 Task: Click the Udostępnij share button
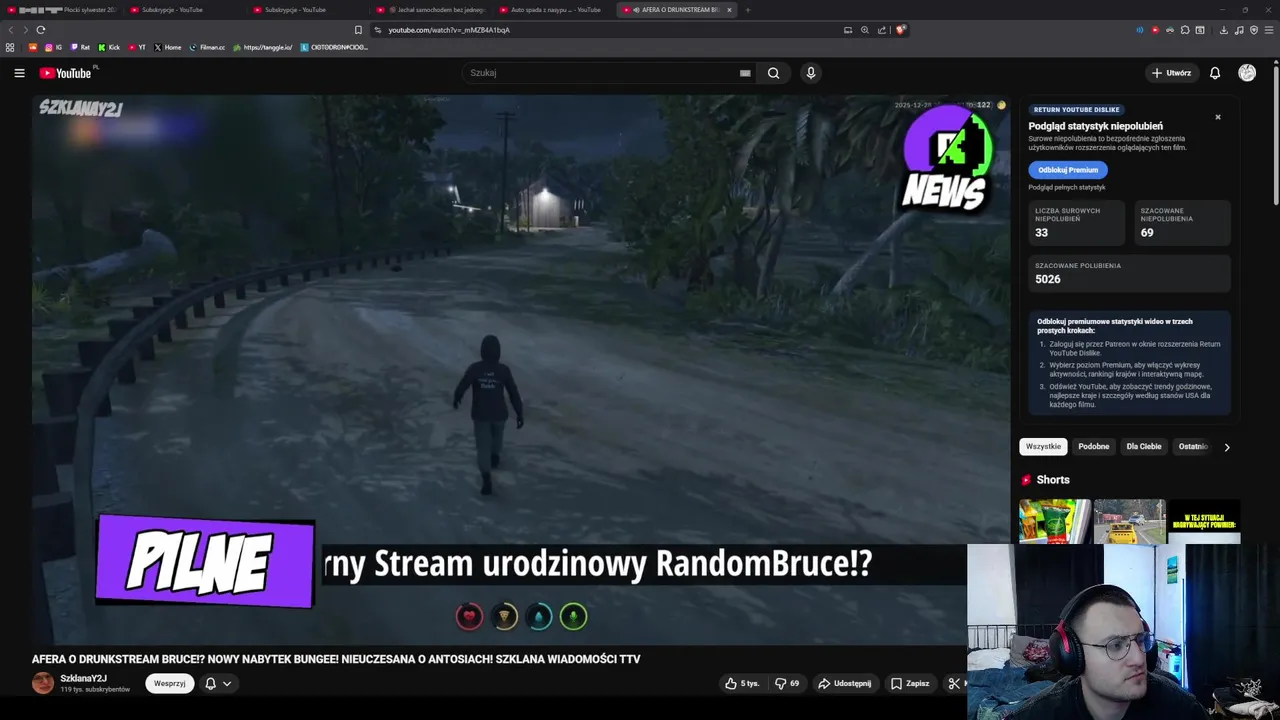click(845, 684)
